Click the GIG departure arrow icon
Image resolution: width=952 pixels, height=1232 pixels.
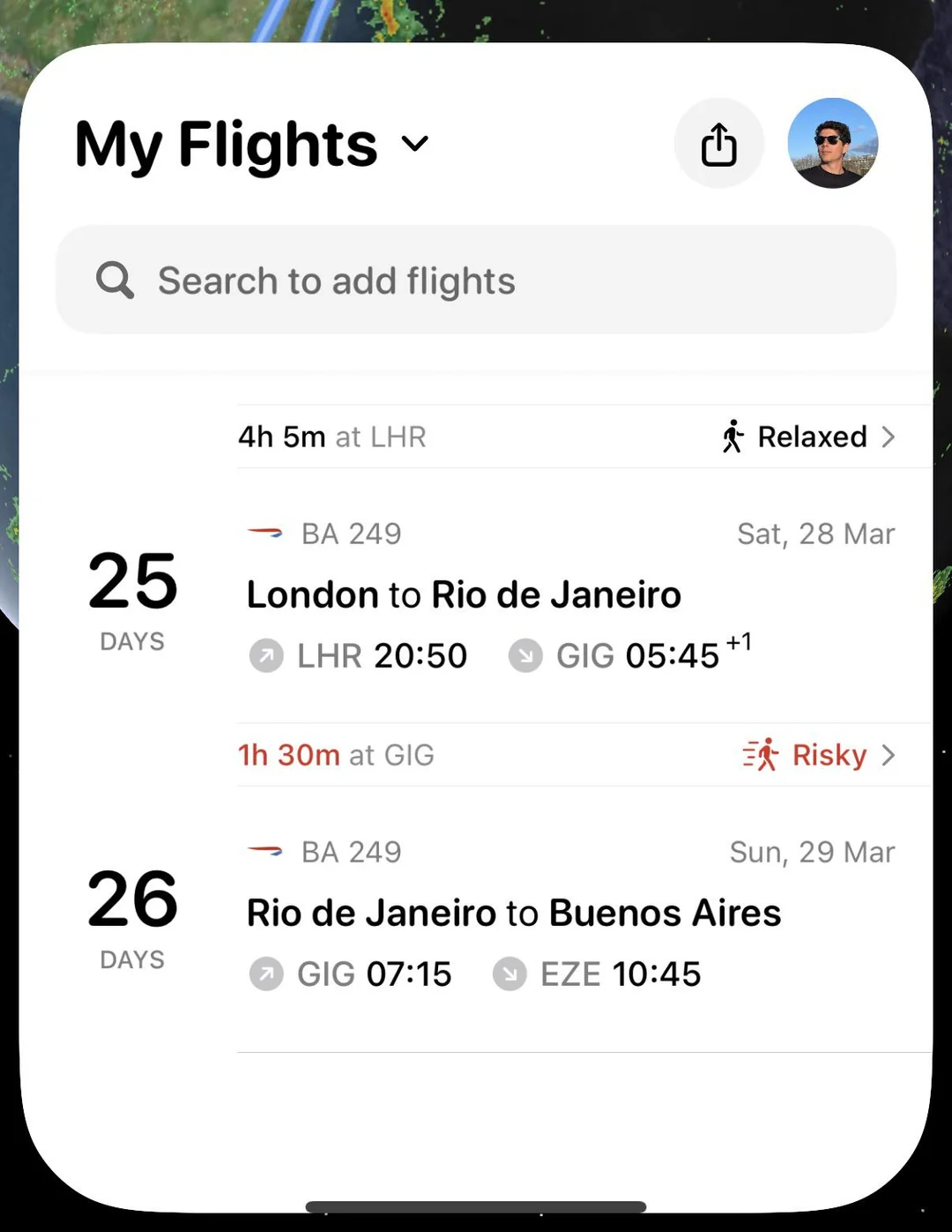tap(266, 974)
